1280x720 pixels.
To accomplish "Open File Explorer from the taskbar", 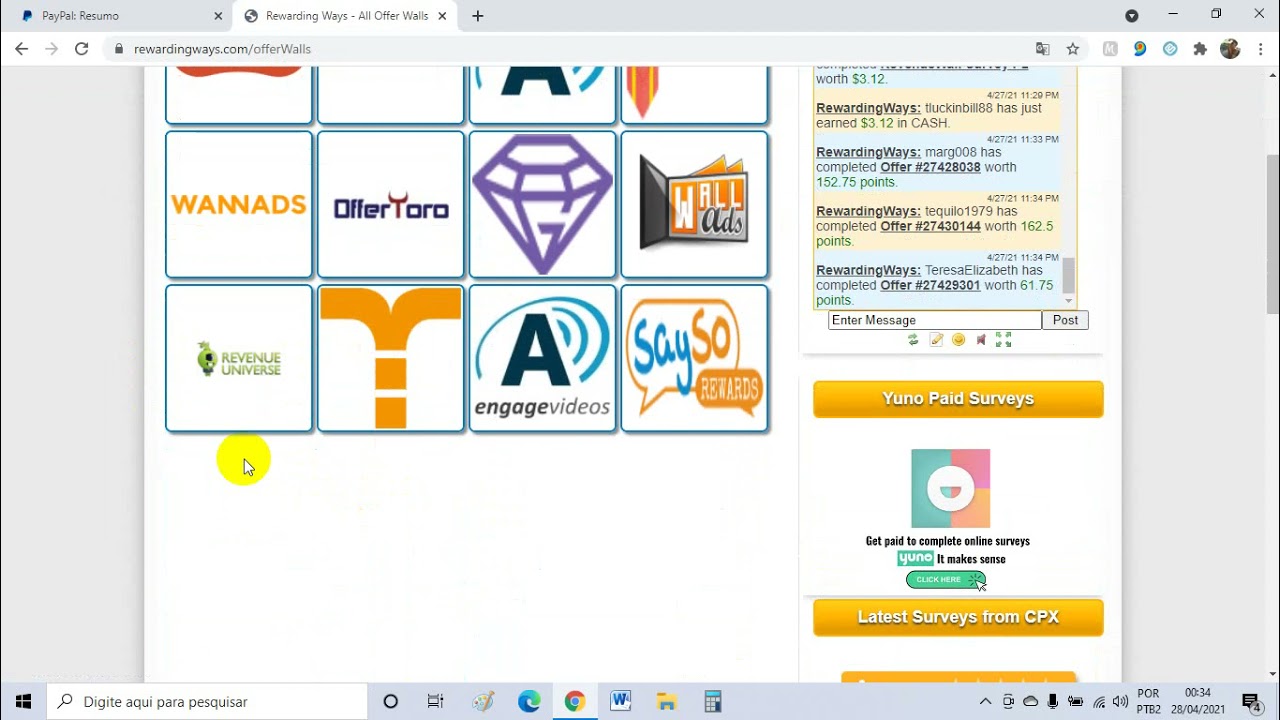I will tap(666, 701).
